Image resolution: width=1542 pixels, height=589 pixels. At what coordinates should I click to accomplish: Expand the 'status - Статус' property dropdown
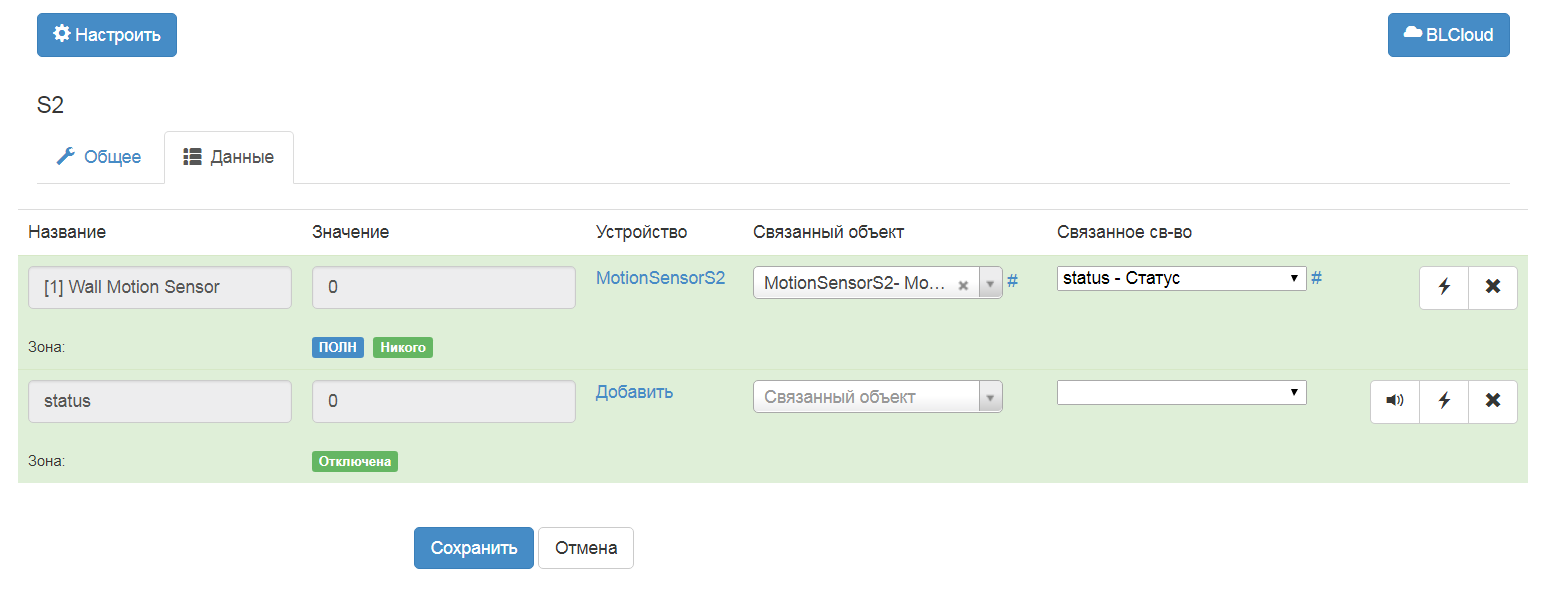tap(1181, 278)
